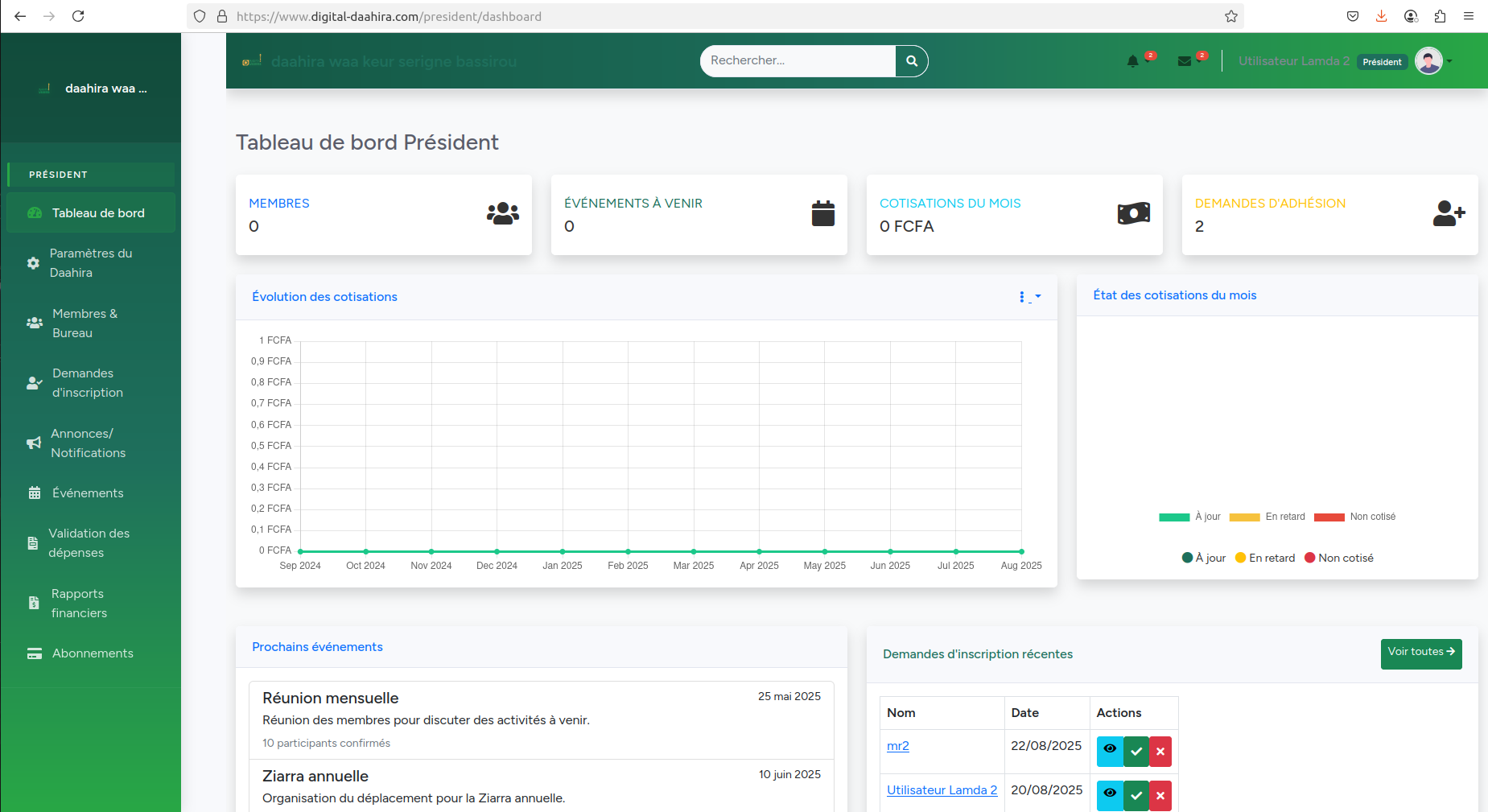The image size is (1488, 812).
Task: Toggle Non cotisé round legend marker
Action: click(1309, 558)
